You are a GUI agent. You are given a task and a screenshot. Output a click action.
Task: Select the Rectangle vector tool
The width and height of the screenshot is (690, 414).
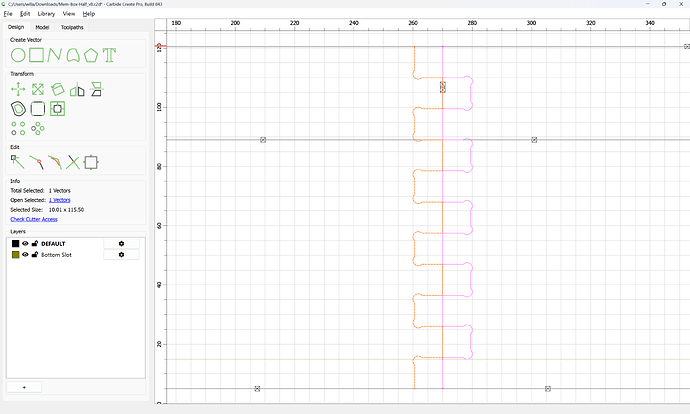pyautogui.click(x=37, y=55)
